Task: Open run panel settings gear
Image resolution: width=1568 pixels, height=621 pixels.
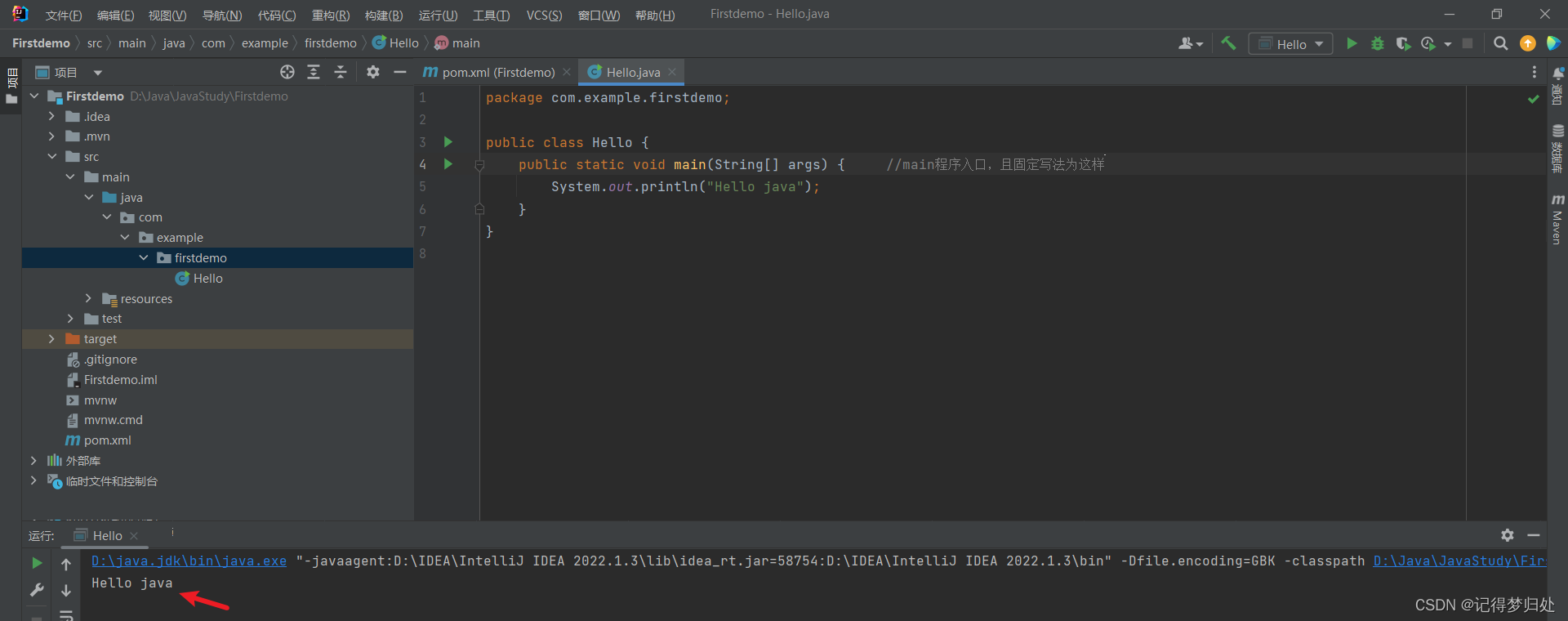Action: pos(1508,535)
